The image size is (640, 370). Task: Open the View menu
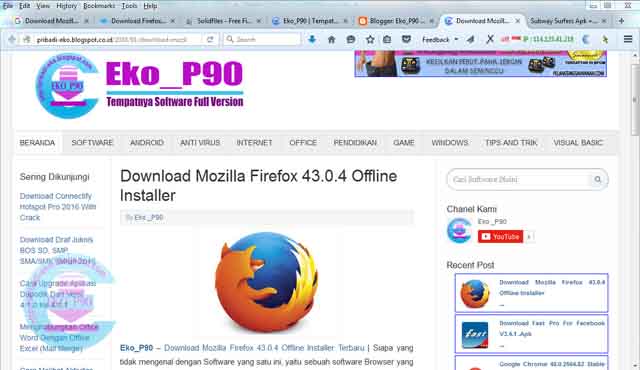(x=43, y=6)
